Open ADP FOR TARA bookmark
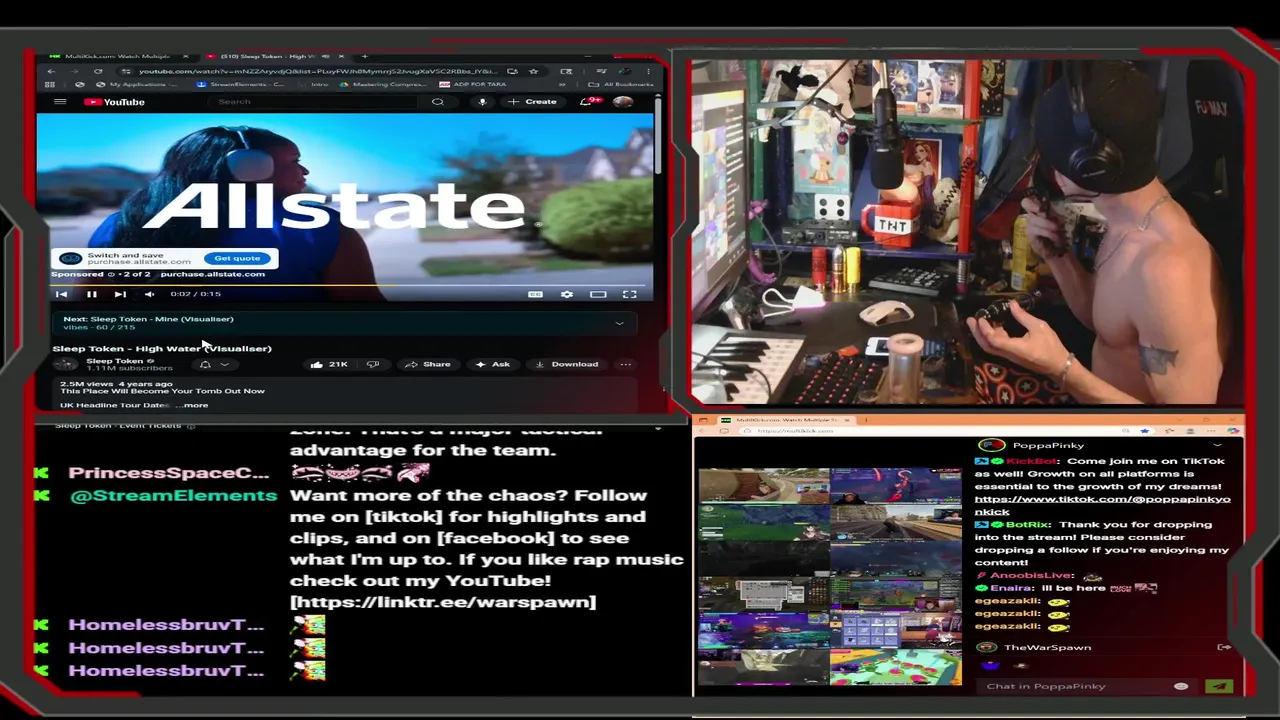 click(472, 85)
